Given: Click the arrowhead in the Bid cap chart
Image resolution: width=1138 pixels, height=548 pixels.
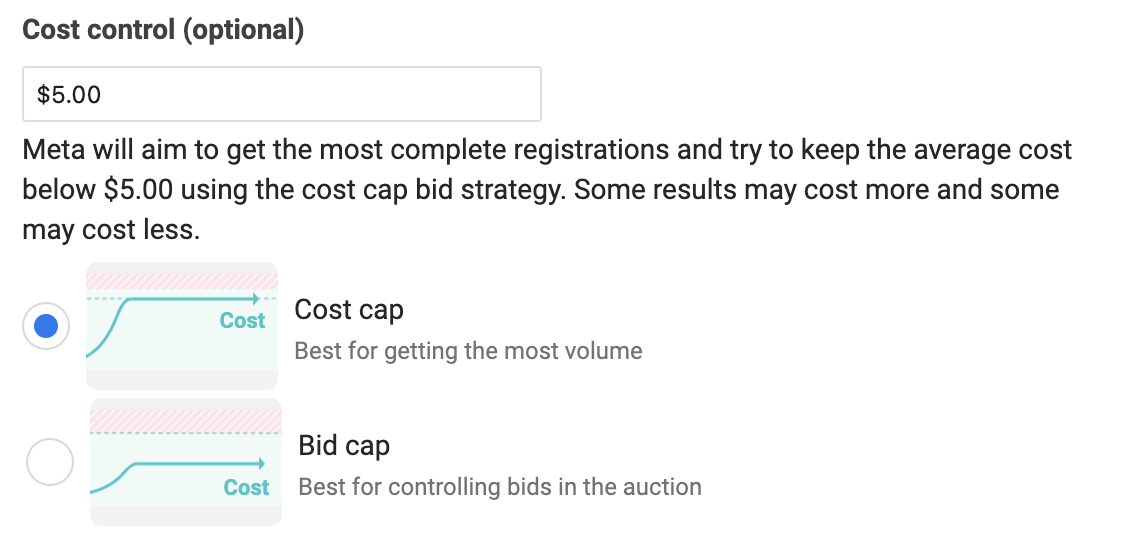Looking at the screenshot, I should 261,464.
